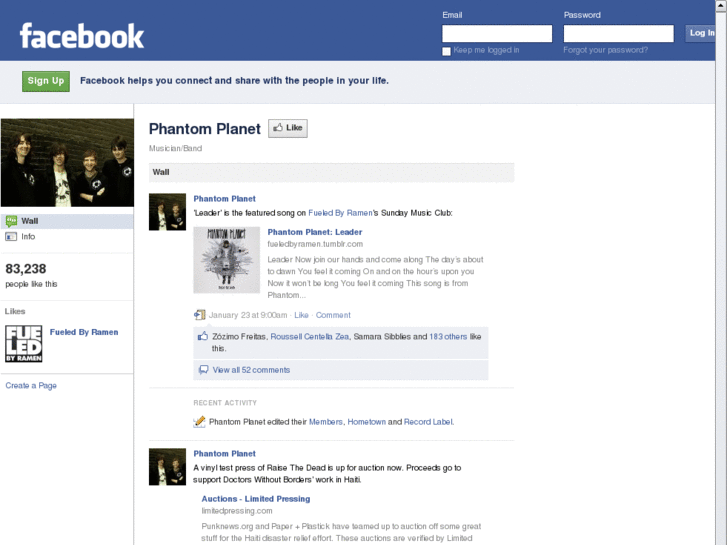Open the Members link in Recent Activity
This screenshot has width=727, height=545.
(326, 422)
